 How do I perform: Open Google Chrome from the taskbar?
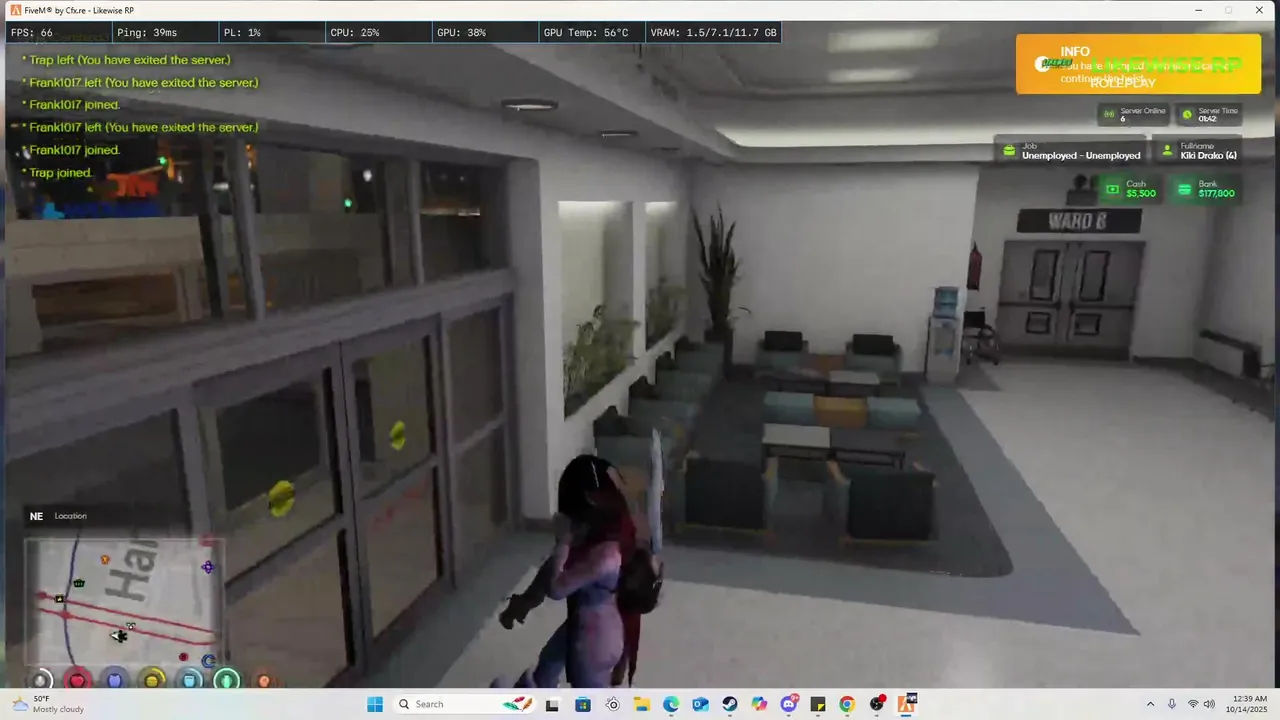pos(847,704)
